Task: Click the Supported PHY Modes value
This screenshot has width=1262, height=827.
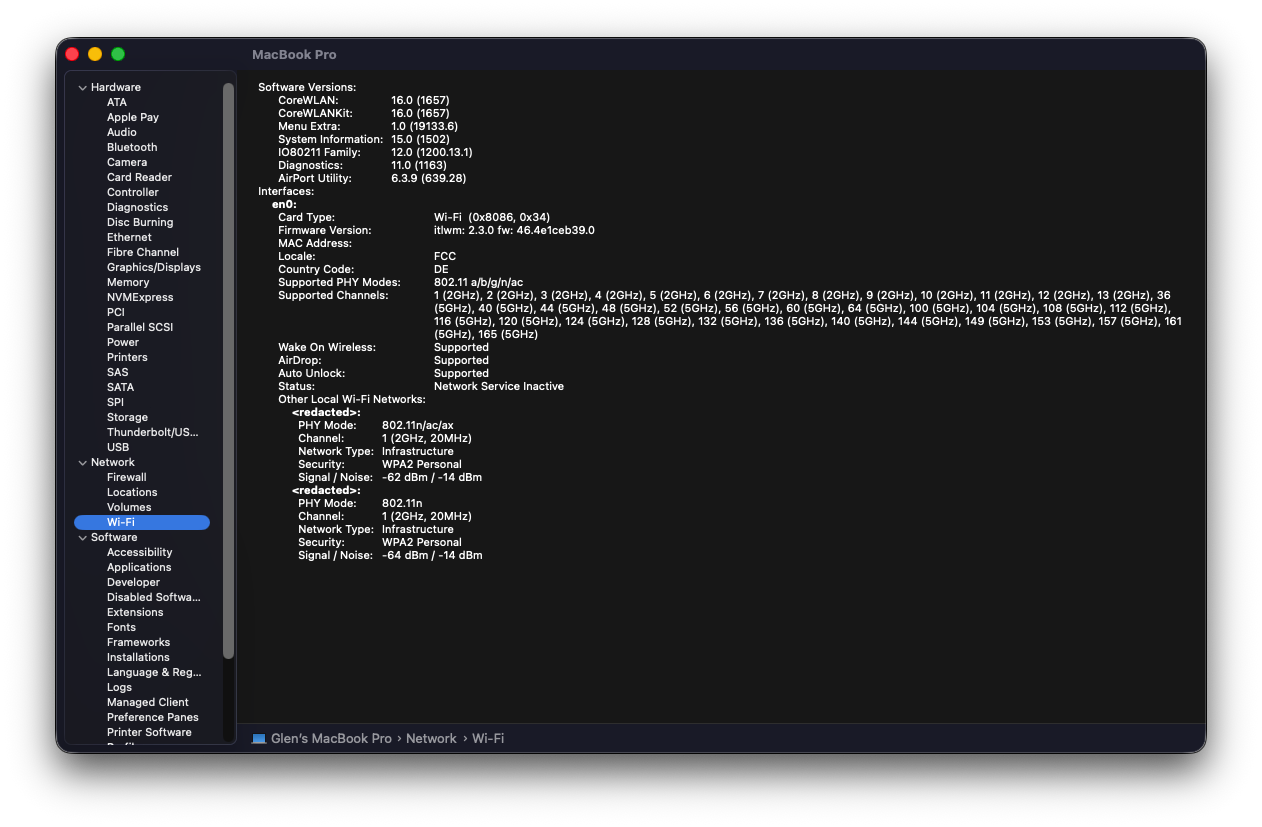Action: pyautogui.click(x=478, y=282)
